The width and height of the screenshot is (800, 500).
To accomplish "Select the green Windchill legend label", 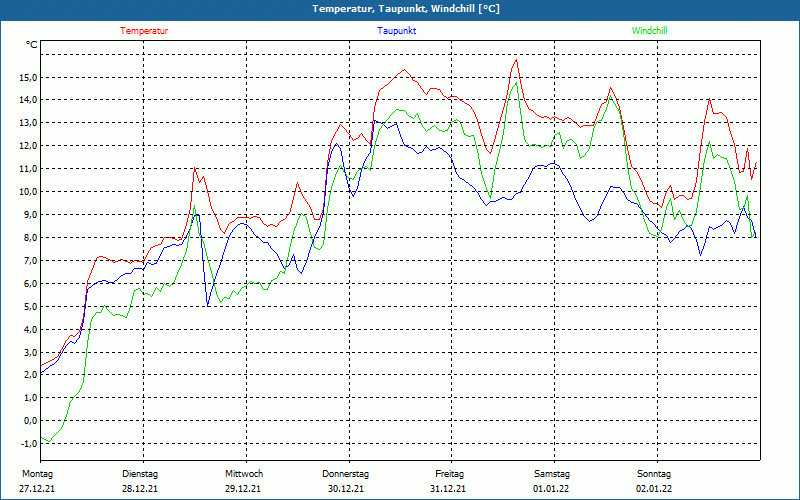I will coord(650,31).
